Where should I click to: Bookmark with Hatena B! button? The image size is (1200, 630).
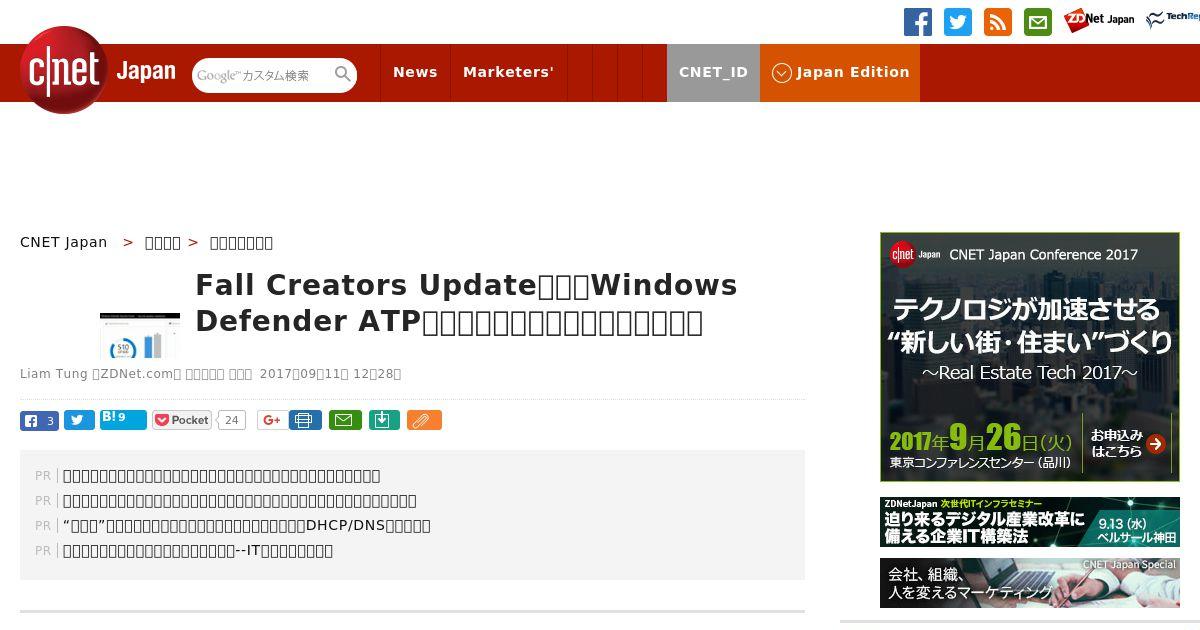(123, 420)
